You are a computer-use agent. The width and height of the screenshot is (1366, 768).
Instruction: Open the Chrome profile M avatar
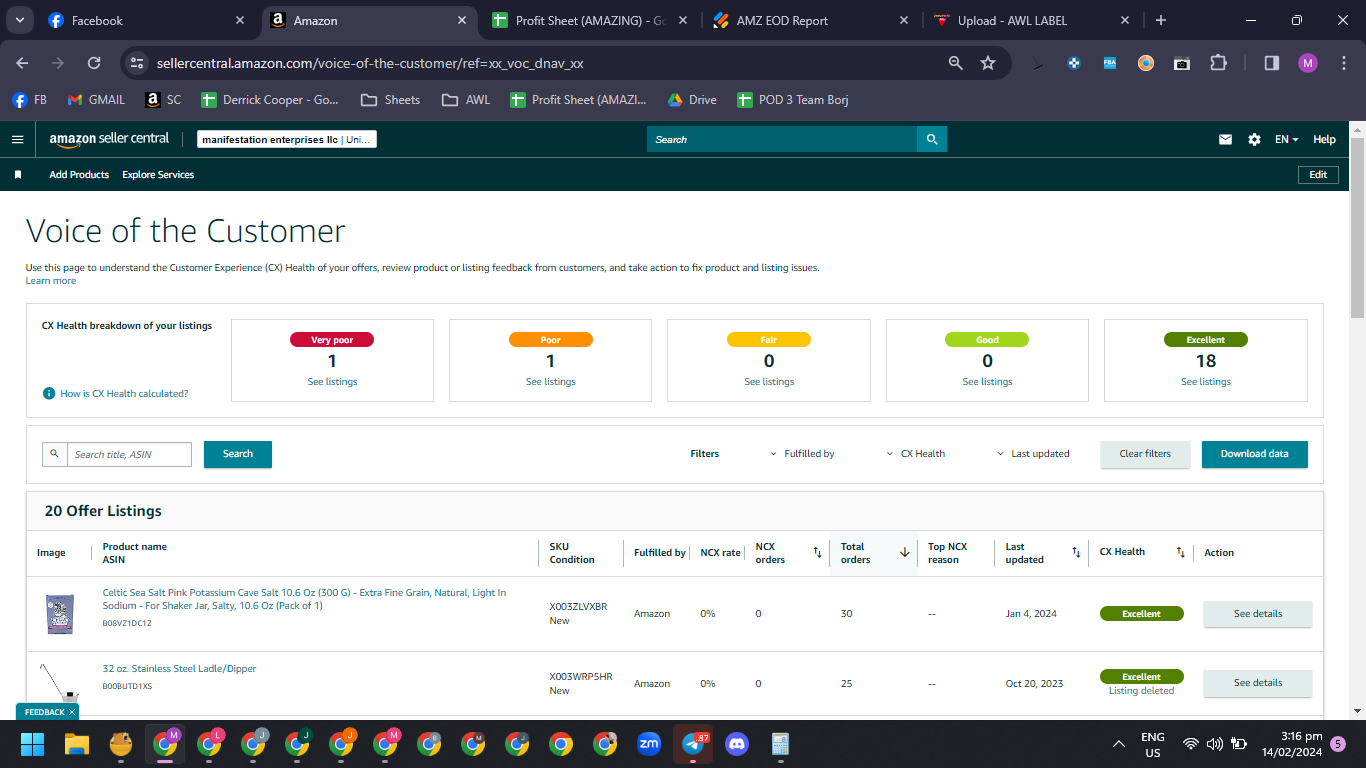click(x=1308, y=63)
